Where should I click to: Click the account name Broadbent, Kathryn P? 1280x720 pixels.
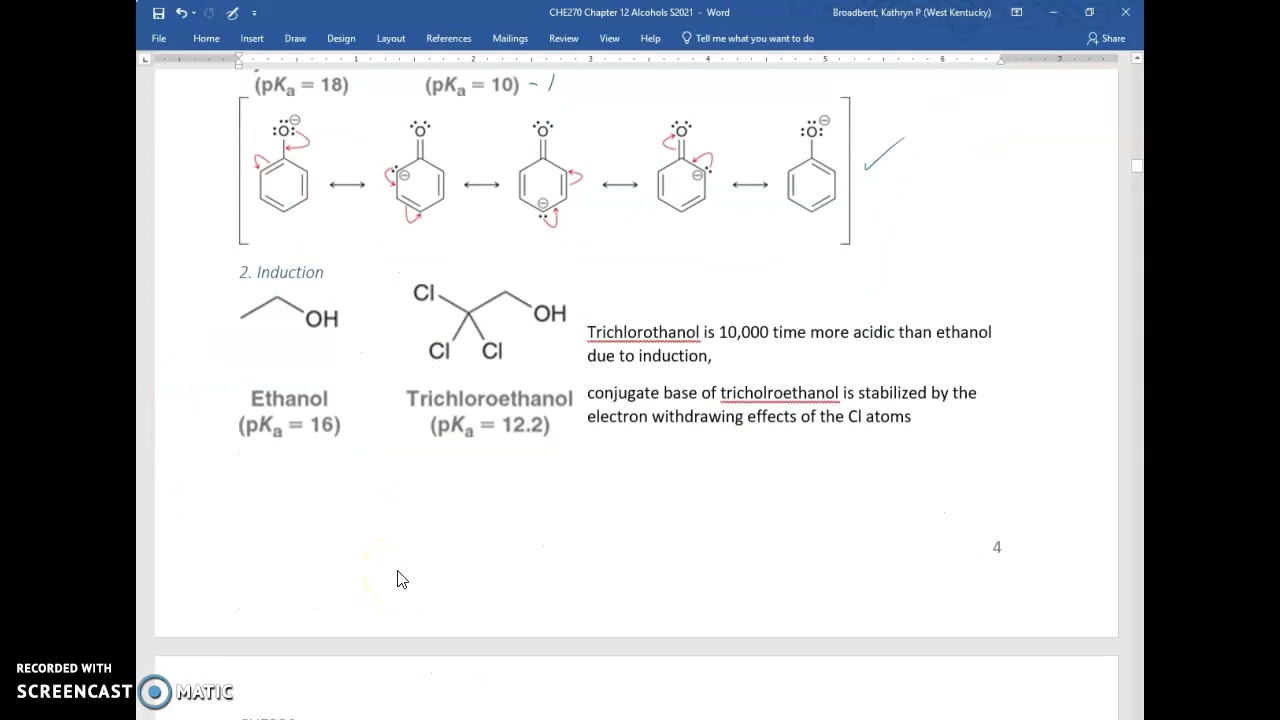tap(912, 13)
